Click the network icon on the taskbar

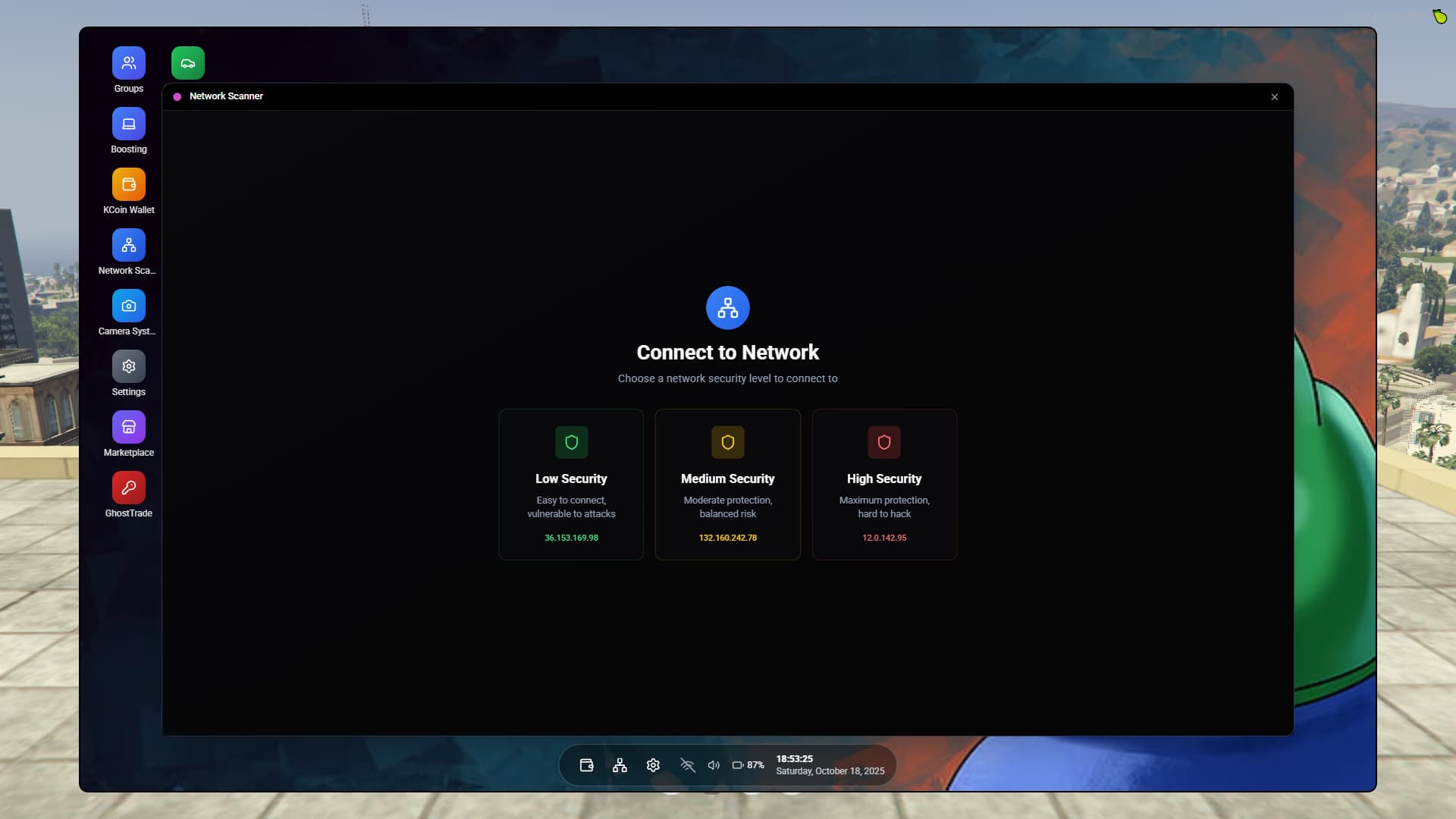(620, 765)
